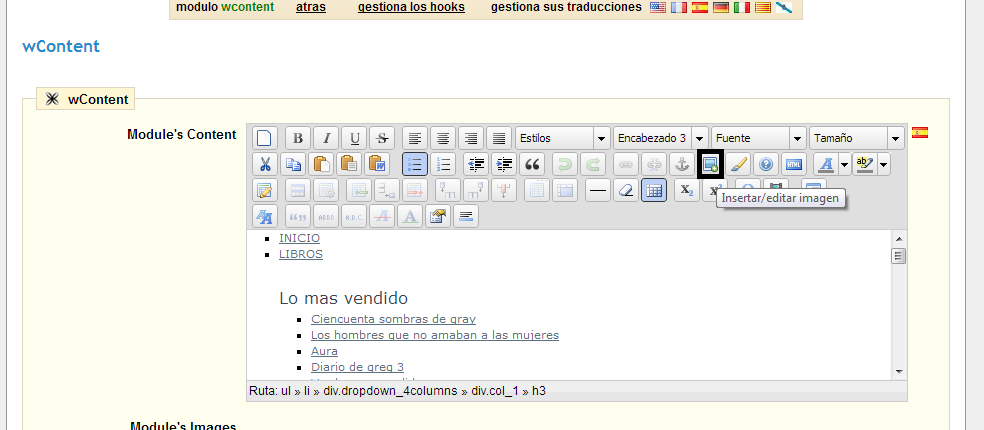Click the editor scrollbar down arrow
The width and height of the screenshot is (984, 430).
[899, 372]
